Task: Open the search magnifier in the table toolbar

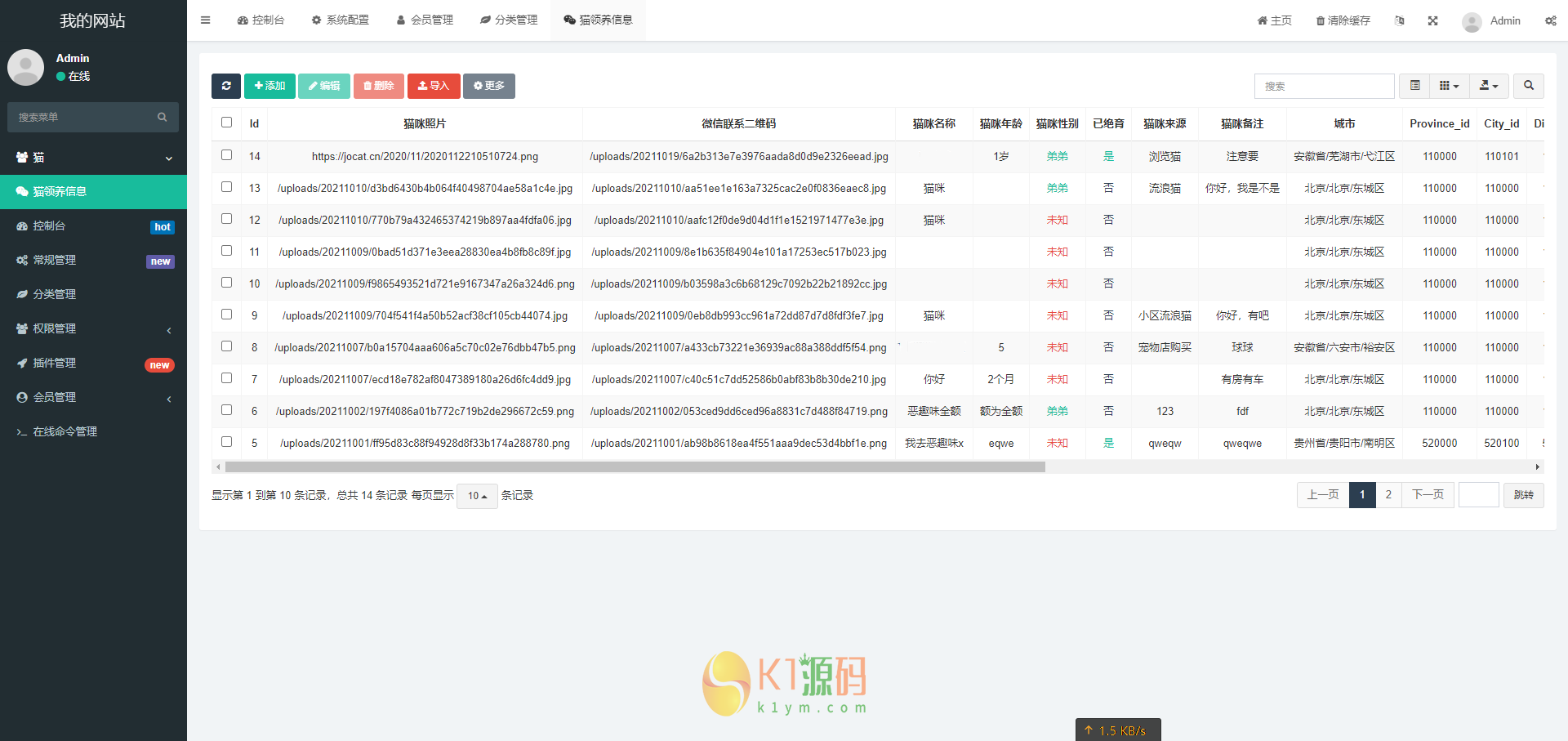Action: [x=1528, y=86]
